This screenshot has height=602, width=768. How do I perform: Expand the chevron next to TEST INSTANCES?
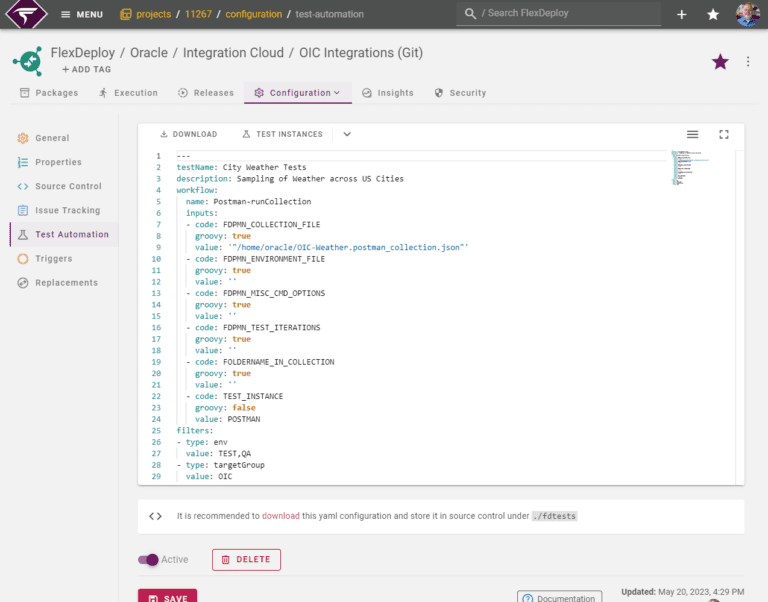(x=347, y=134)
